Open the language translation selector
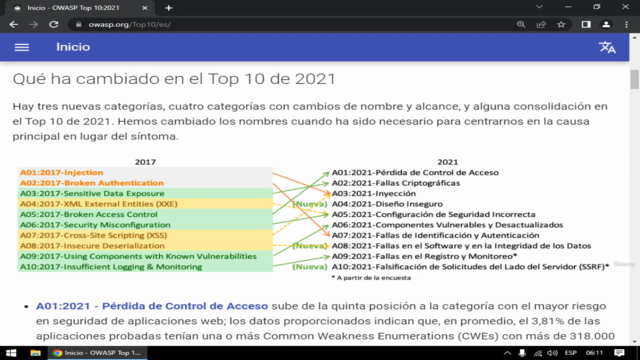Viewport: 640px width, 360px height. coord(607,47)
